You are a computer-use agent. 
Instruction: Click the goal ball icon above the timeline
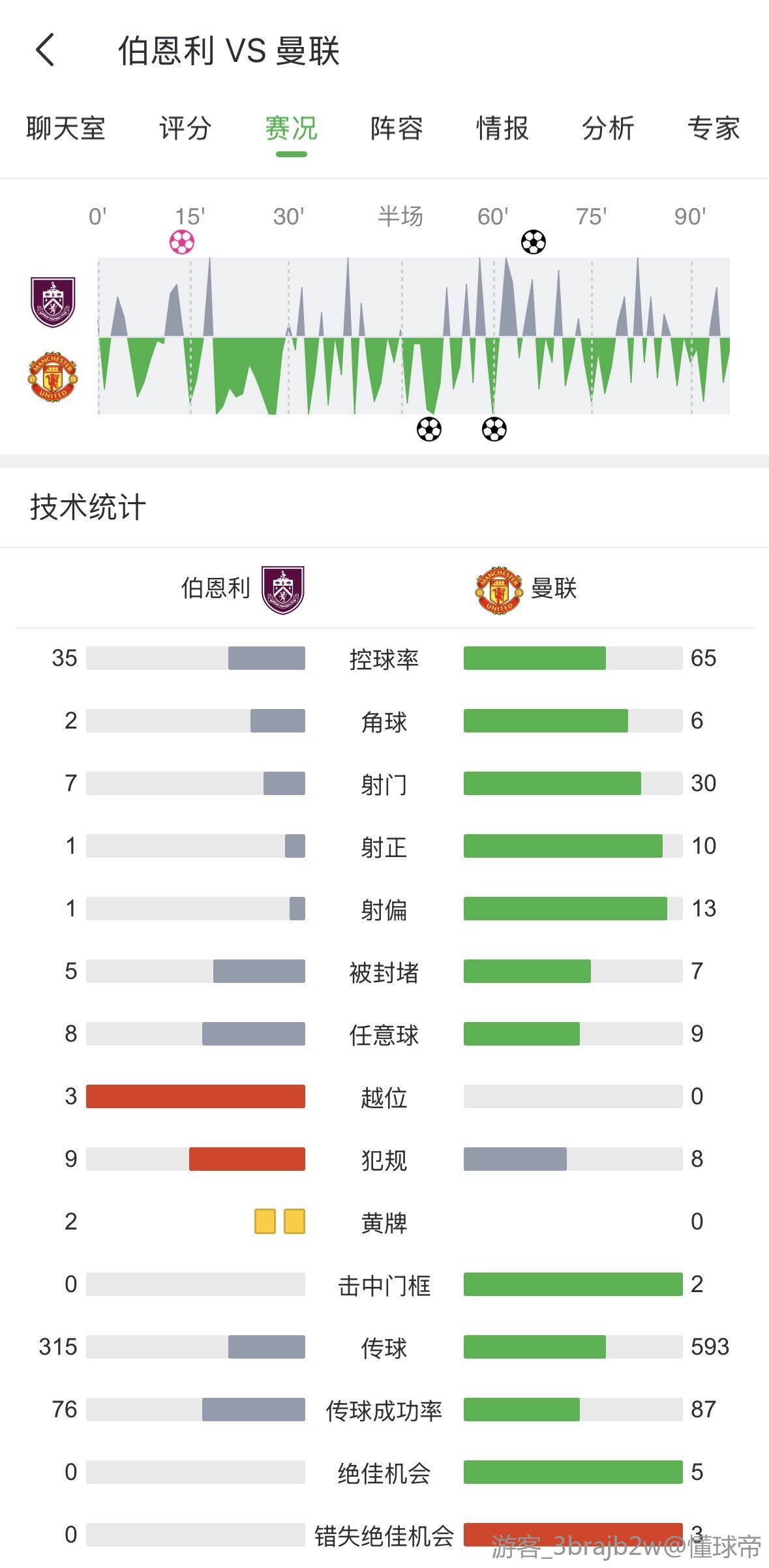534,242
